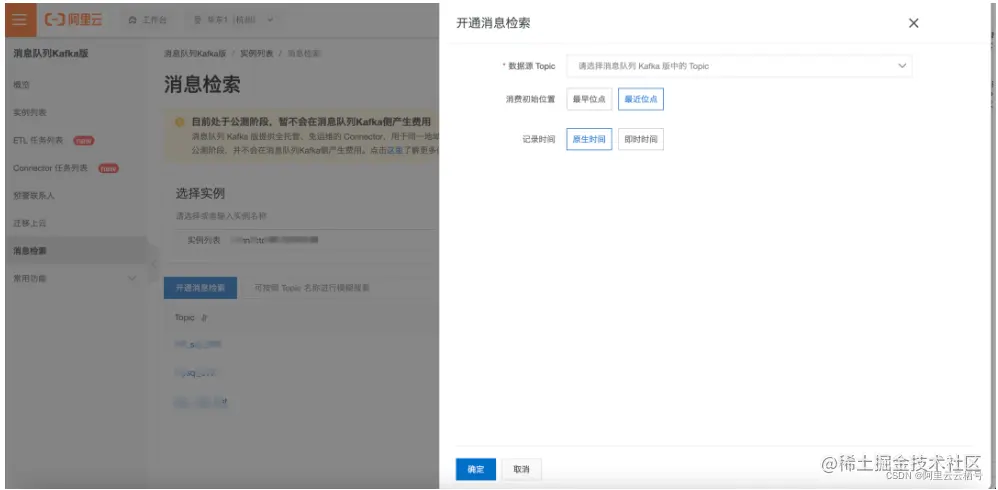Click the 工作台 home icon
This screenshot has width=998, height=490.
coord(132,20)
